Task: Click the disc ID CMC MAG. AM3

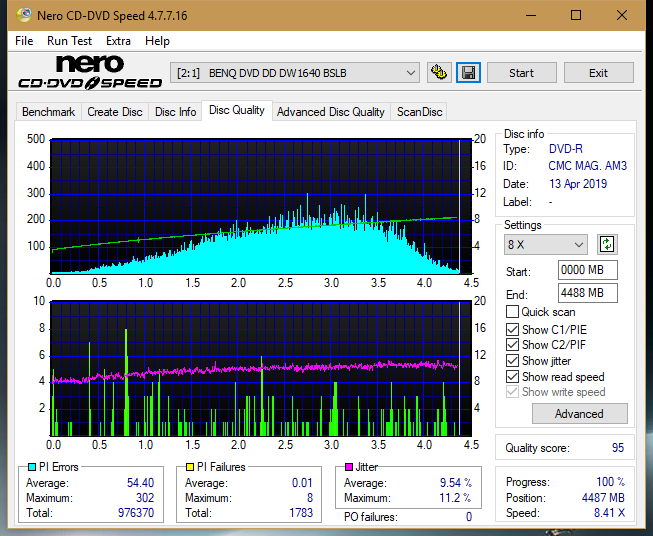Action: [x=588, y=166]
